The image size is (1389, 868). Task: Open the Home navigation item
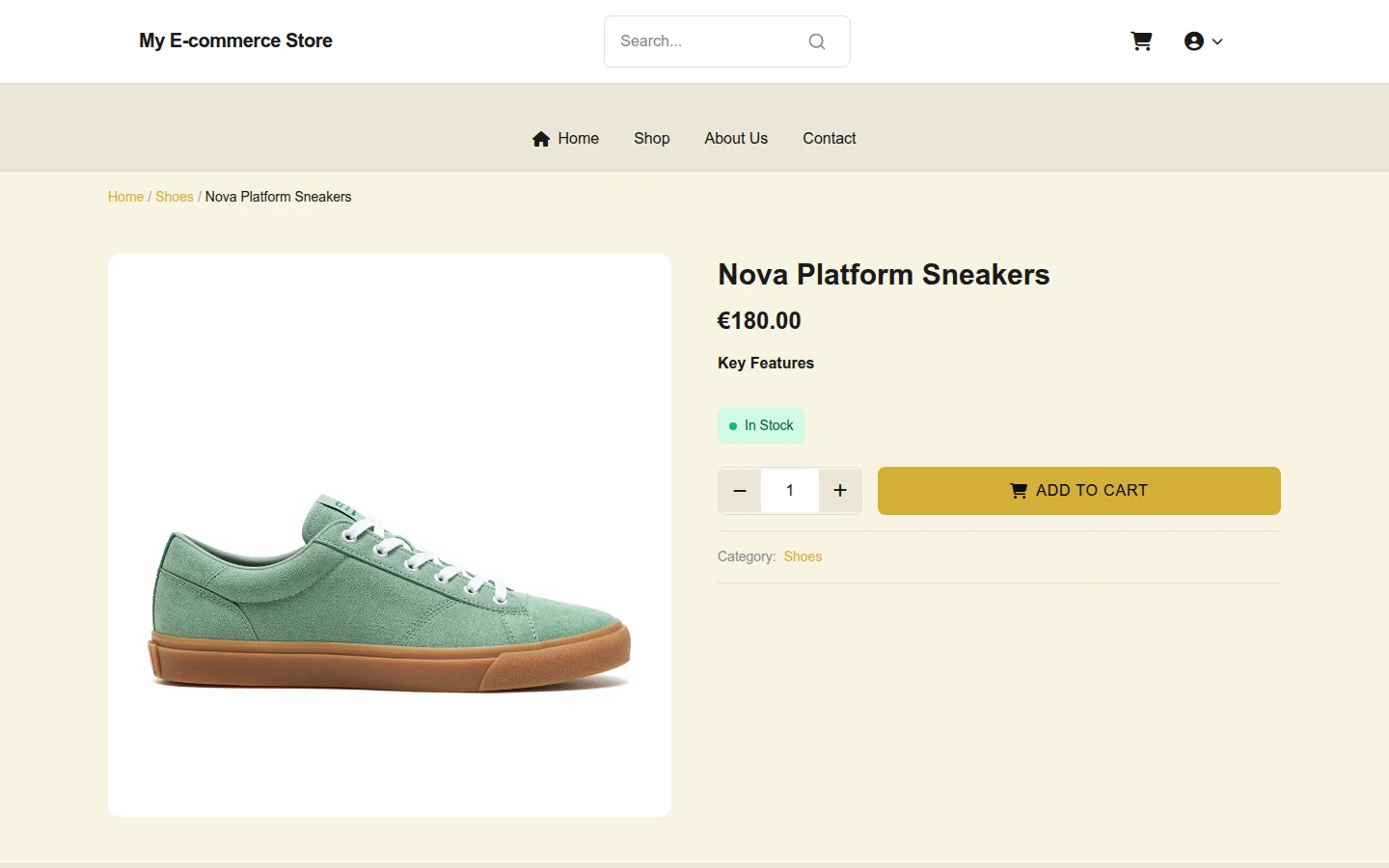pyautogui.click(x=565, y=138)
